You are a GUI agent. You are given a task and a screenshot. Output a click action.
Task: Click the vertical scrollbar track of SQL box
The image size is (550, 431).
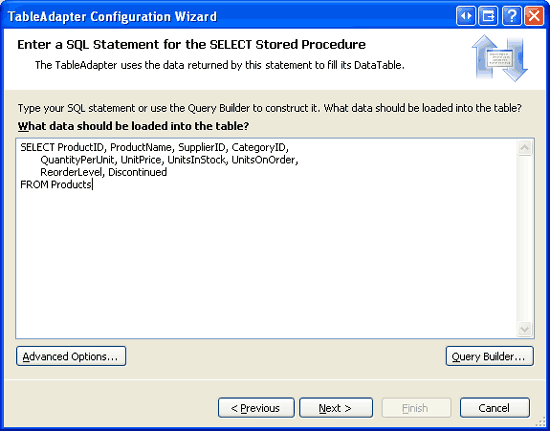coord(524,238)
